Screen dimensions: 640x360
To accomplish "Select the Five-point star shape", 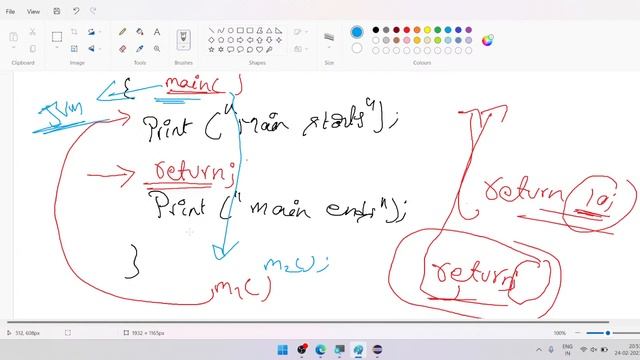I will coord(211,49).
